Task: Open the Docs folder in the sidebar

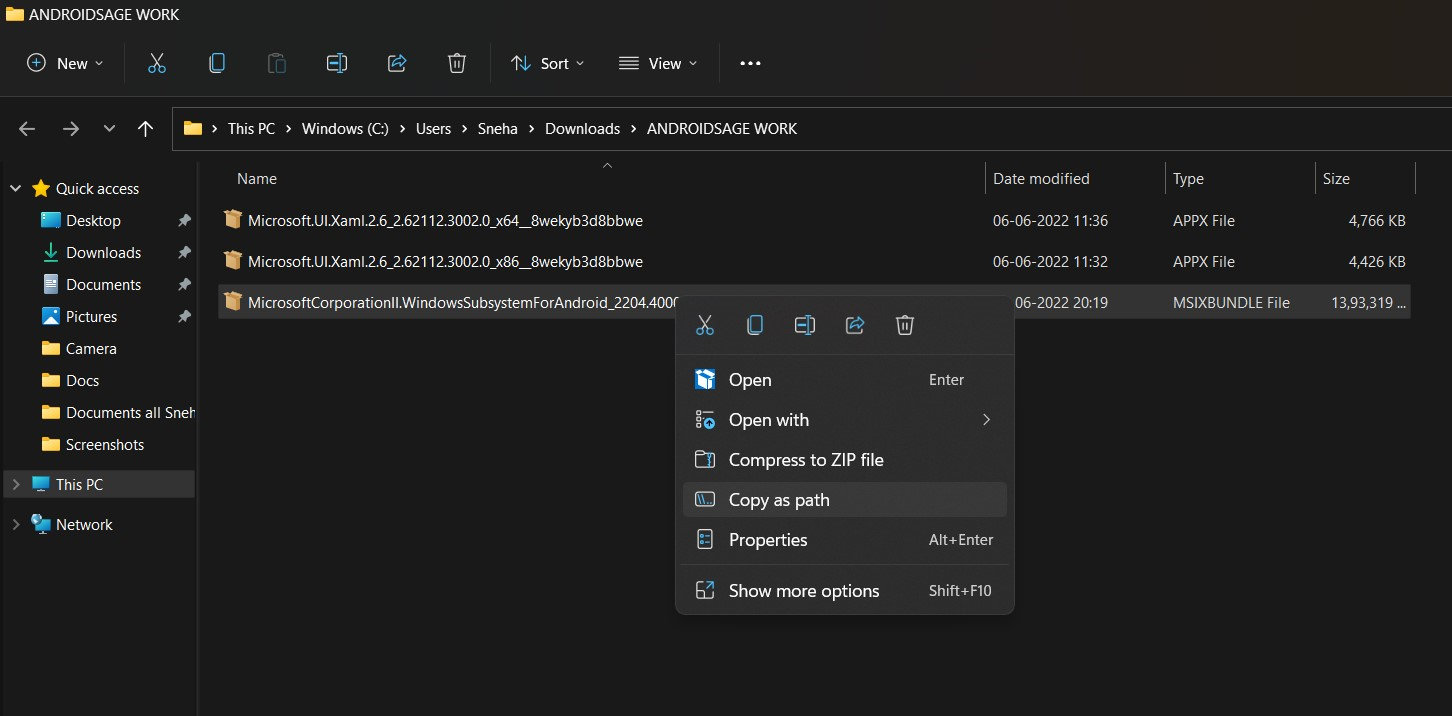Action: click(x=82, y=380)
